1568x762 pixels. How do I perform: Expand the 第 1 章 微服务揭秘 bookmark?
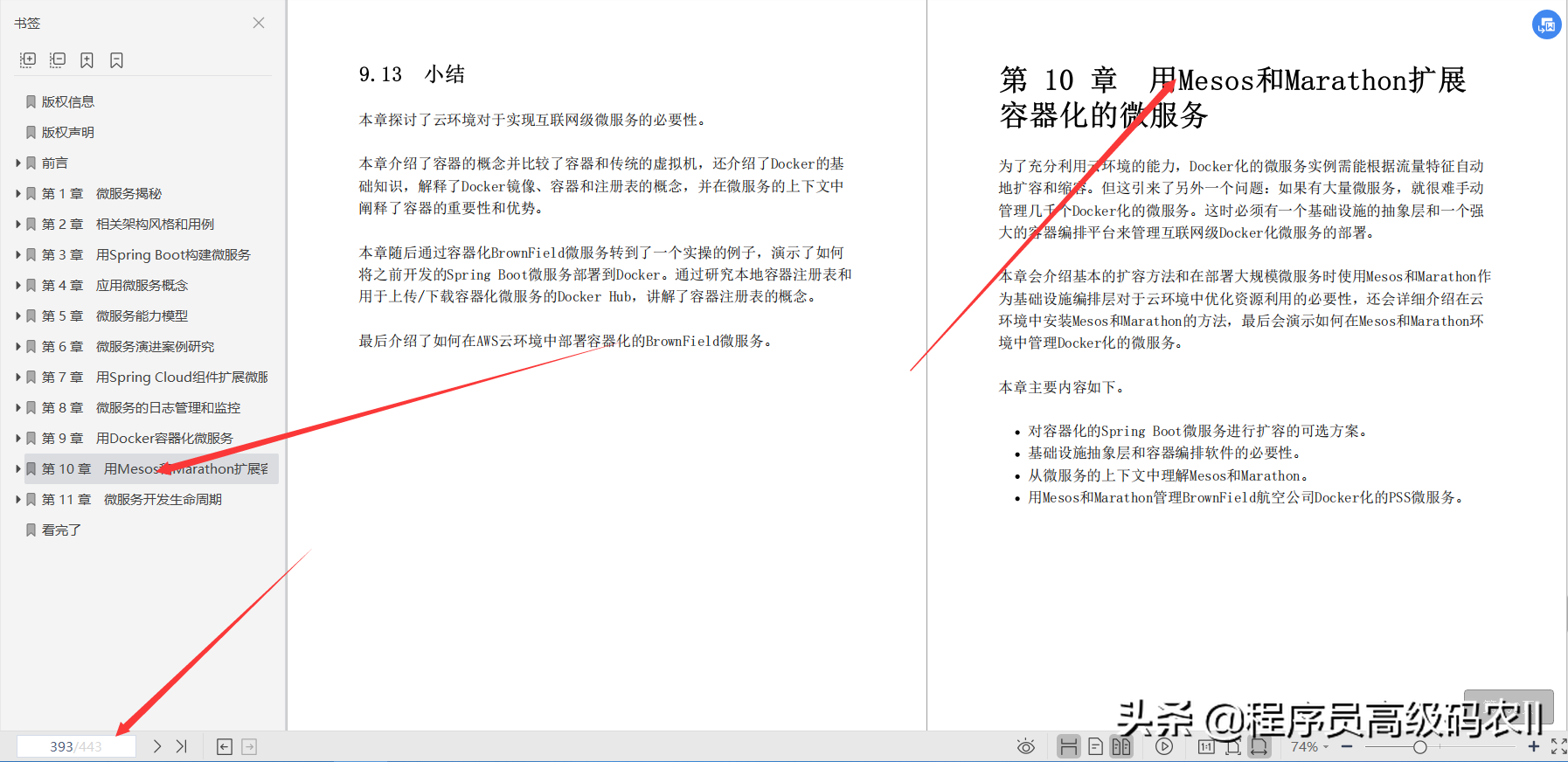coord(18,193)
